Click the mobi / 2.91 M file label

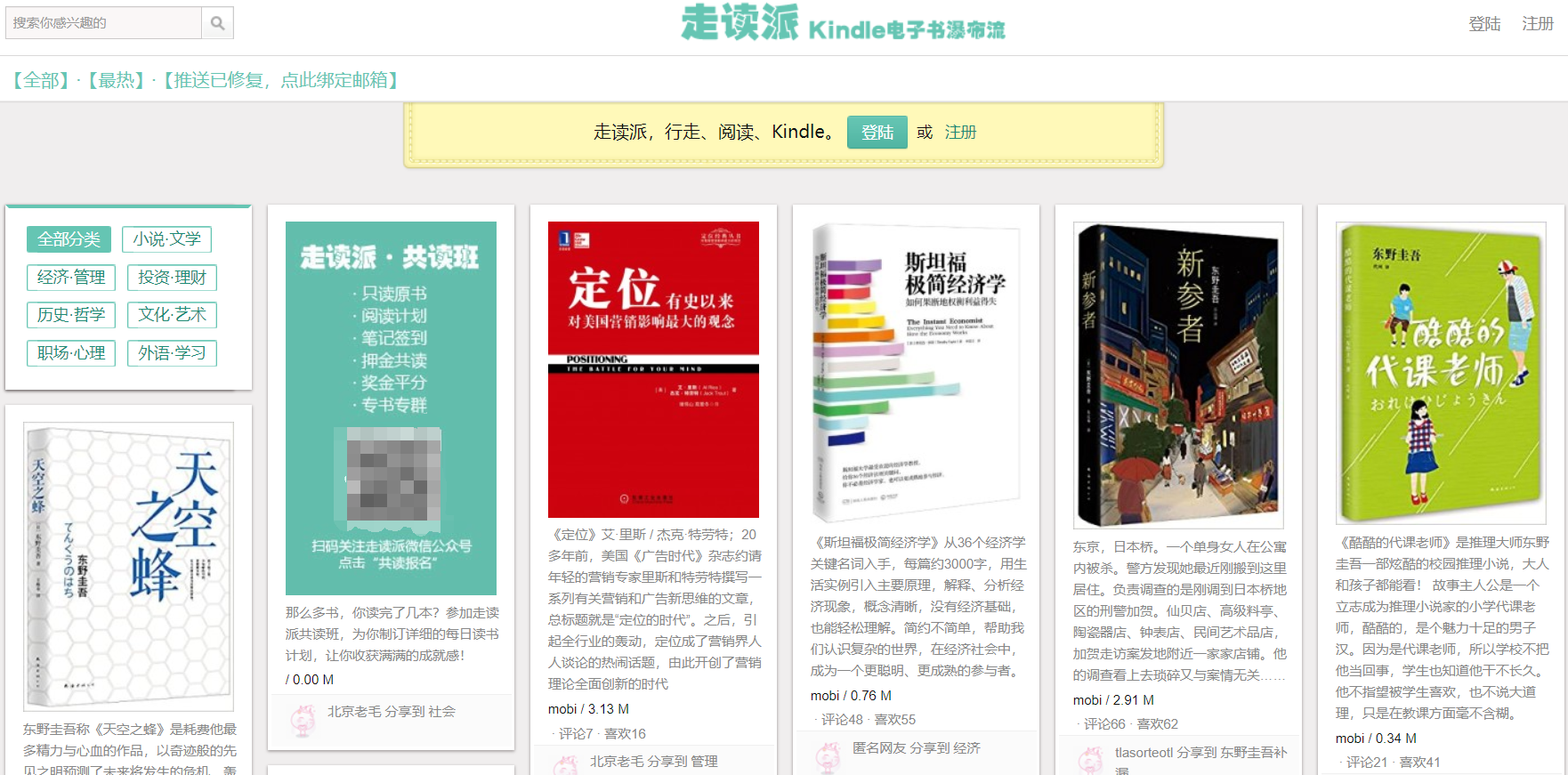coord(1113,699)
